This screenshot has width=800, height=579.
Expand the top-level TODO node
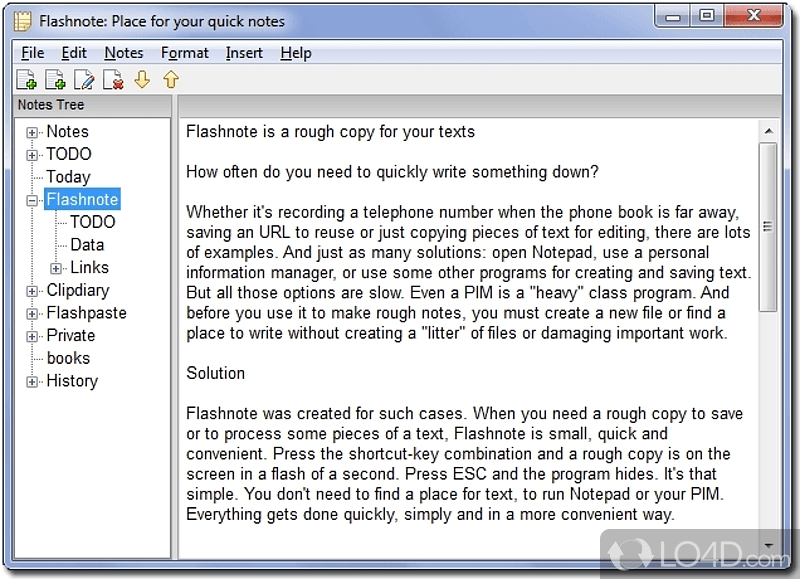tap(32, 155)
